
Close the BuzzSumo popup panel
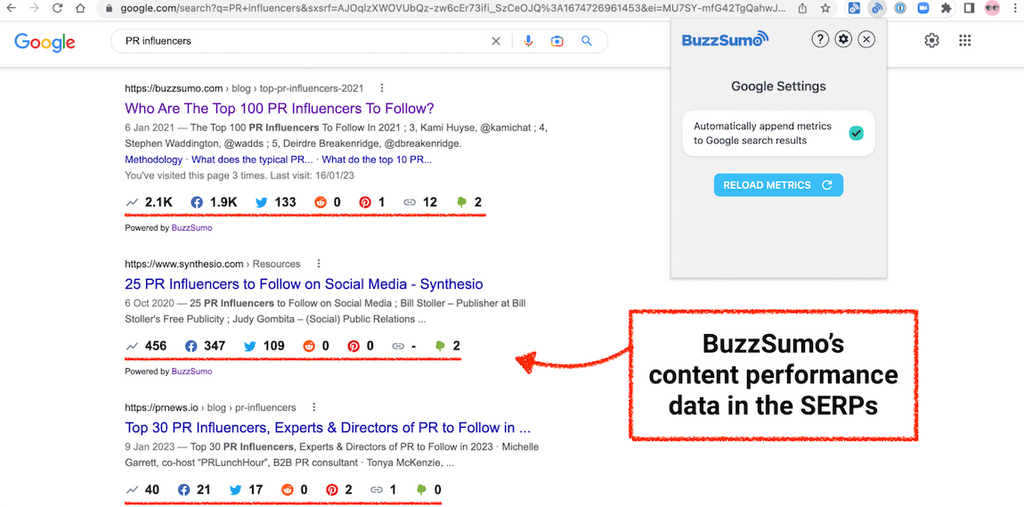point(867,39)
